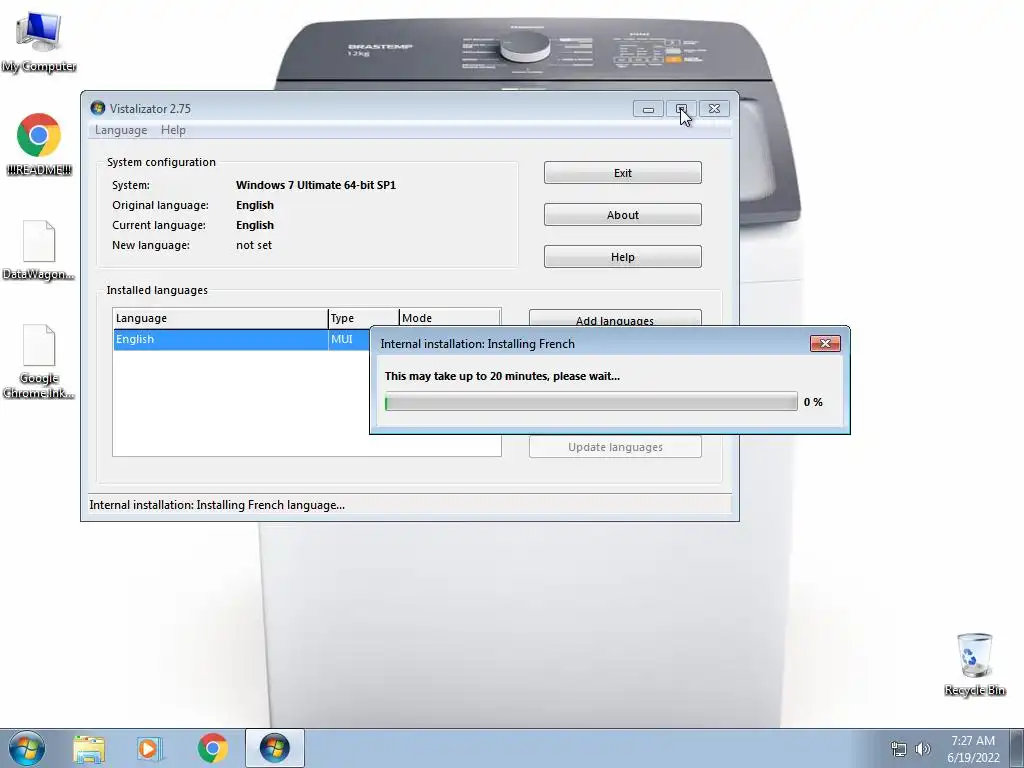The height and width of the screenshot is (768, 1024).
Task: Click the Exit button
Action: [622, 173]
